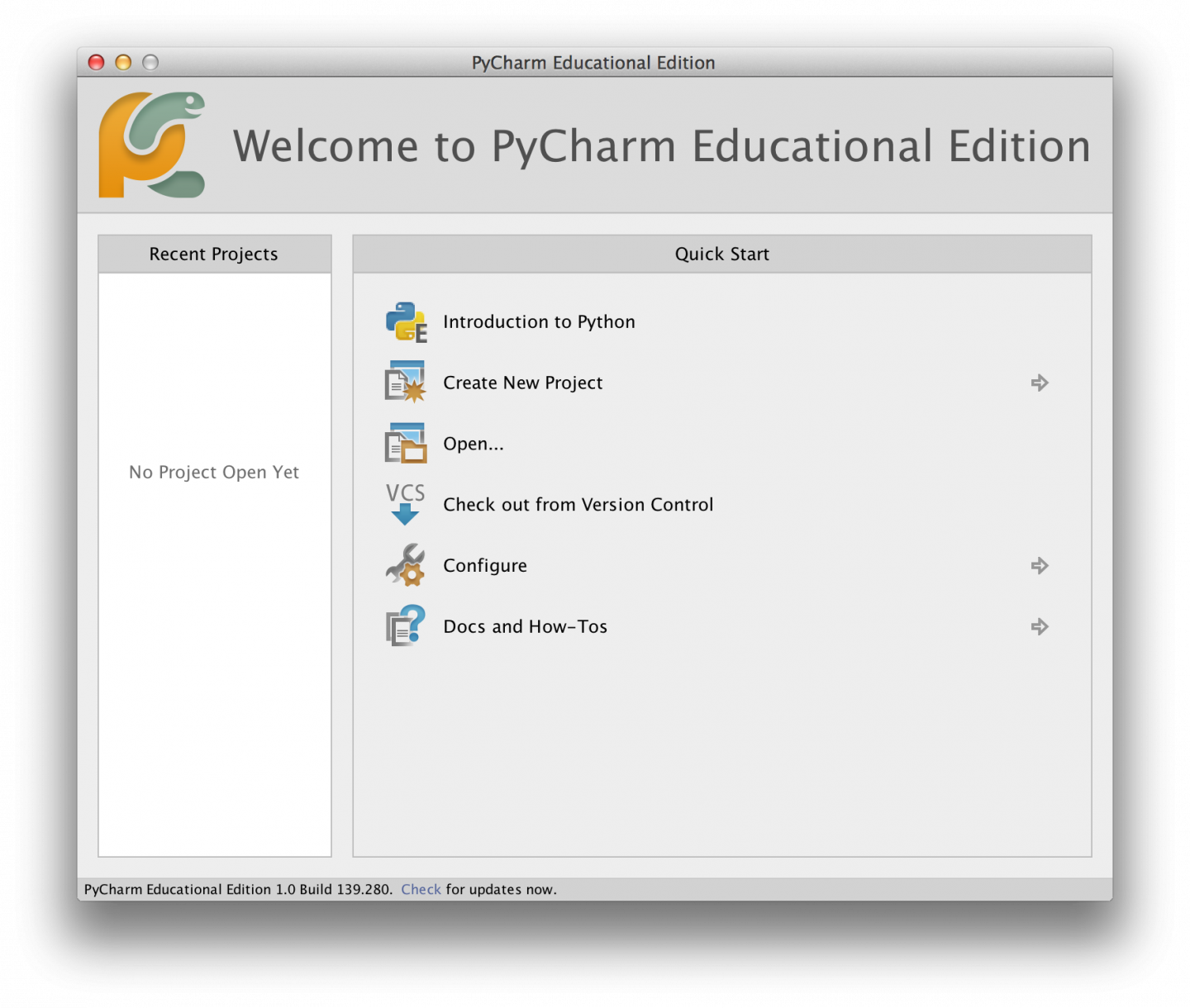Close the PyCharm window with red button
1190x1008 pixels.
pos(96,62)
